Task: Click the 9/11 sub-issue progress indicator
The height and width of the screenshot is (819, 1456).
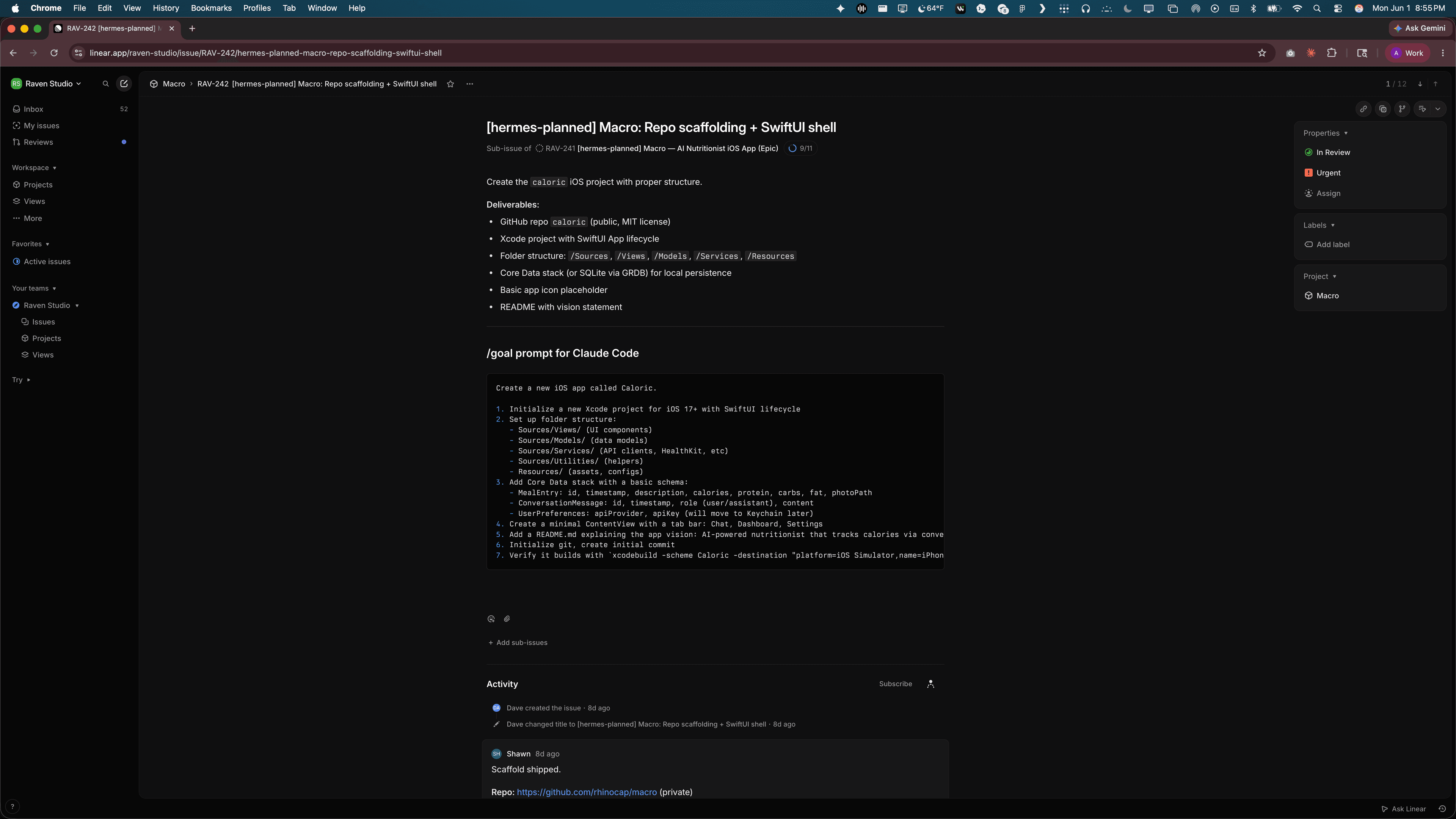Action: tap(800, 148)
